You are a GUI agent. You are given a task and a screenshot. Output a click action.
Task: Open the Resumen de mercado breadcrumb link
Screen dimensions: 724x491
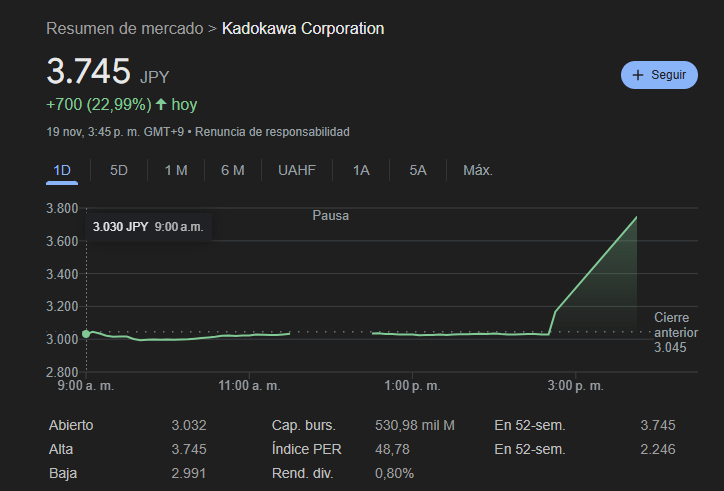click(x=125, y=29)
